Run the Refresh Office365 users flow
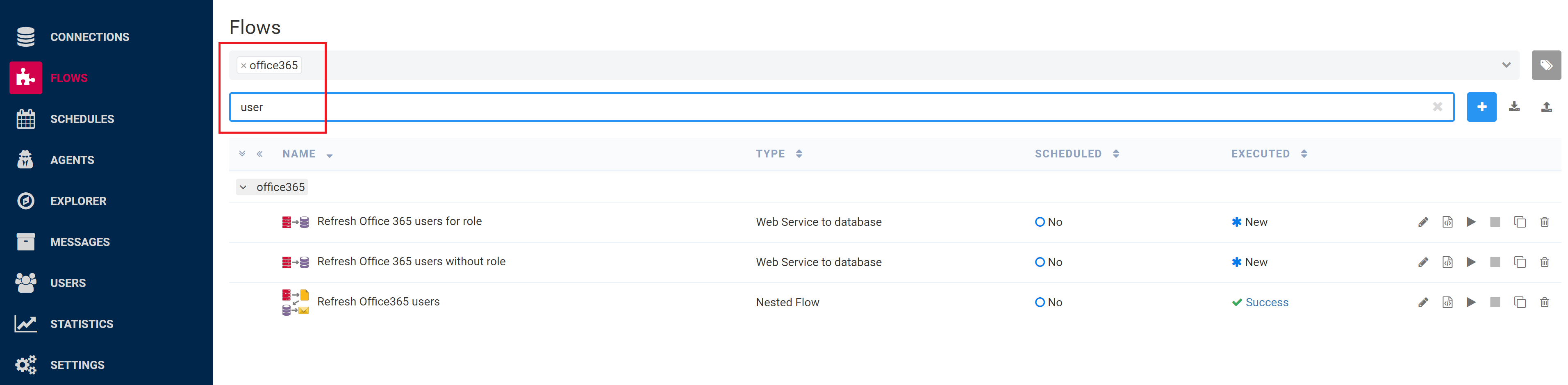Screen dimensions: 1568x385 pos(1471,303)
